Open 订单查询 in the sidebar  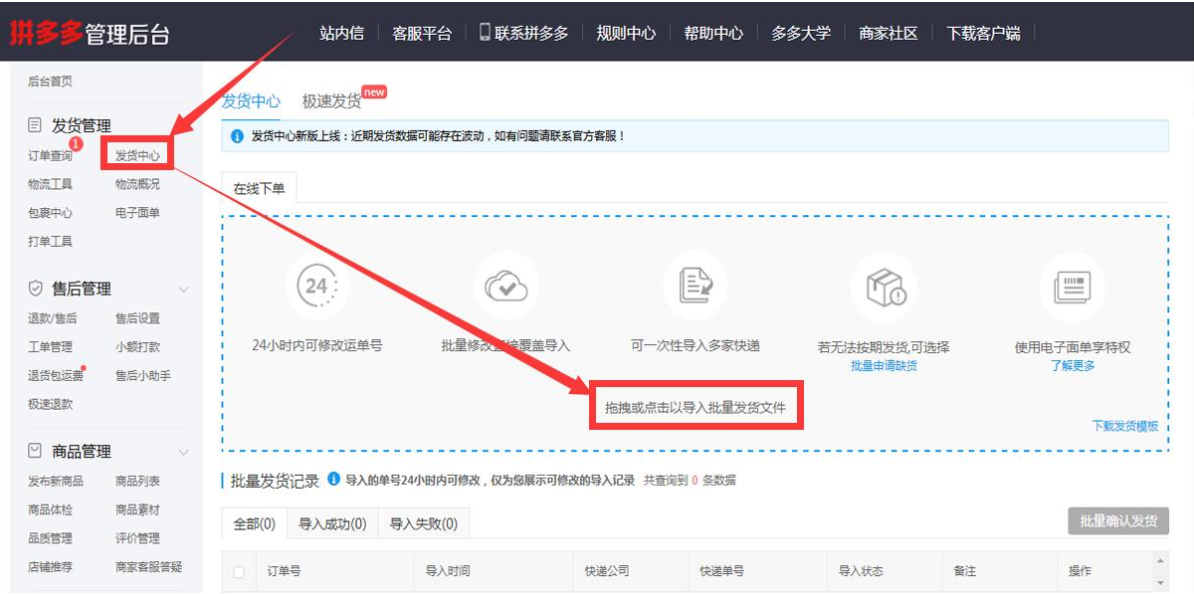point(50,156)
